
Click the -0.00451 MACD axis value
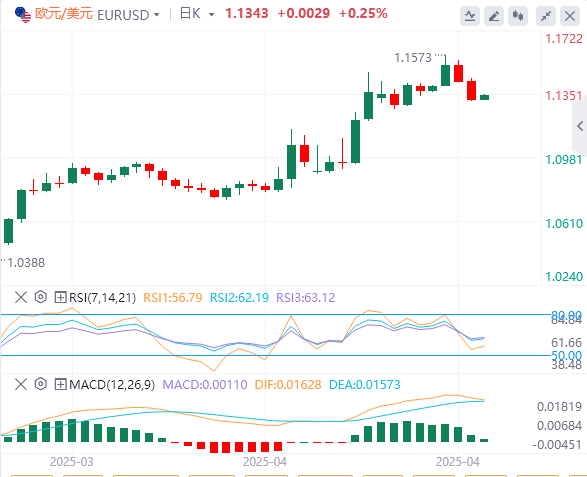click(557, 445)
